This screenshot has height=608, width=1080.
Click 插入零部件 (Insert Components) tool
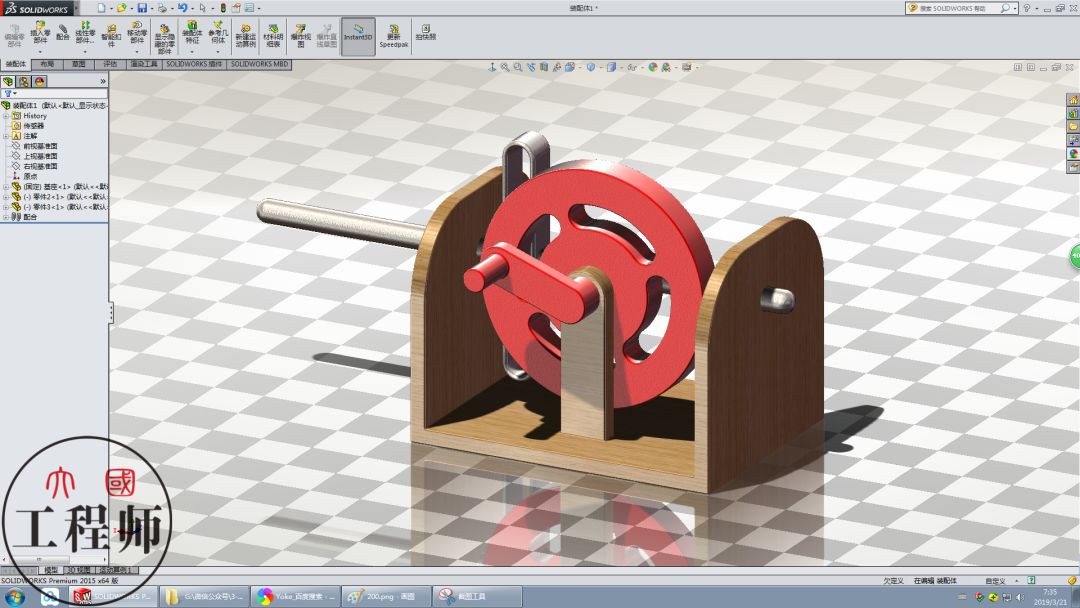(x=40, y=34)
